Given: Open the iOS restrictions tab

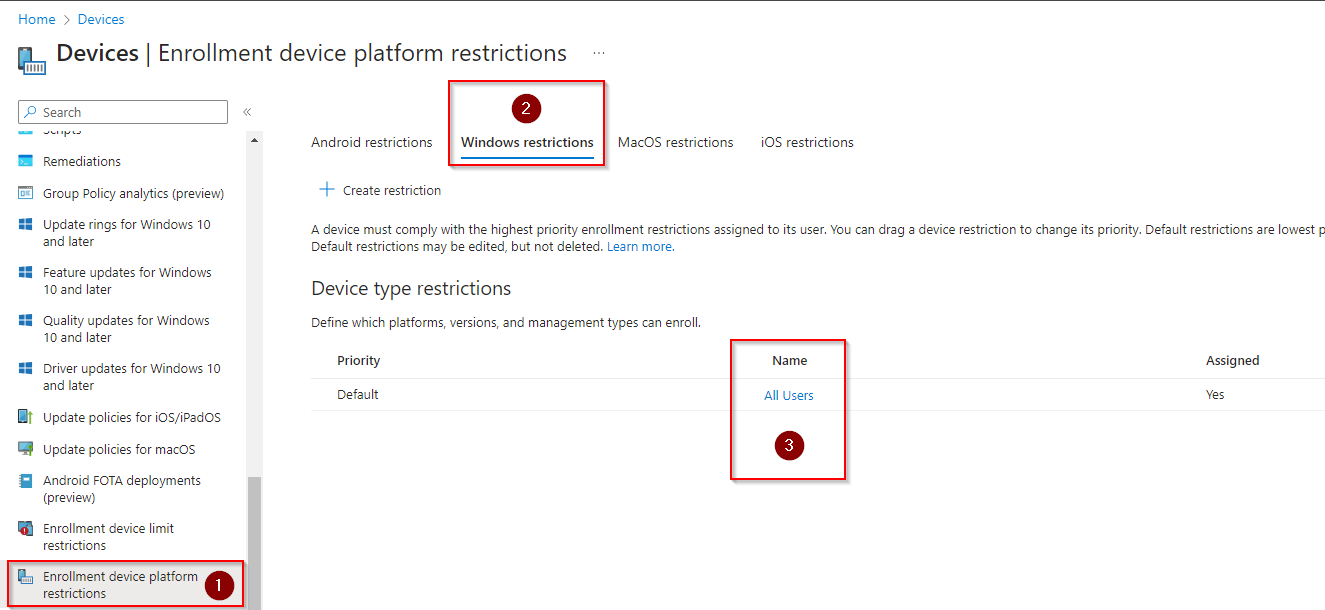Looking at the screenshot, I should (x=807, y=142).
